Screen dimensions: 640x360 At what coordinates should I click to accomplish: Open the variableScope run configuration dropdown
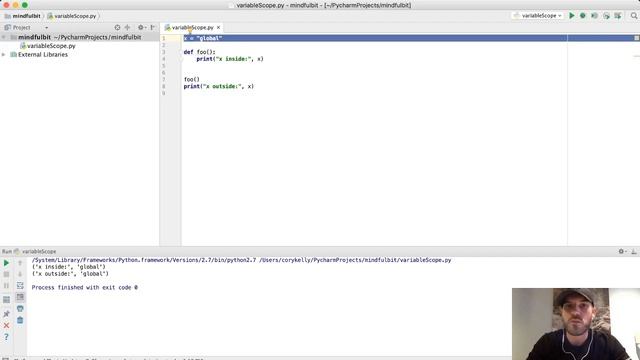[538, 16]
